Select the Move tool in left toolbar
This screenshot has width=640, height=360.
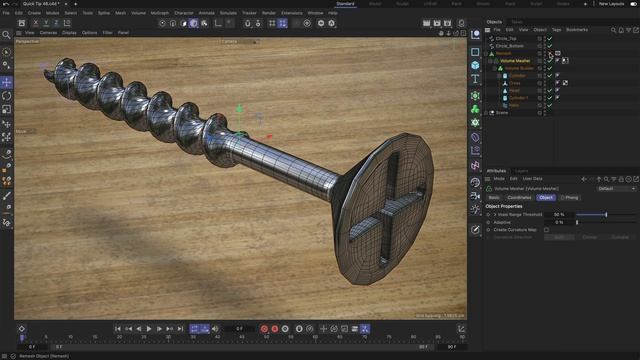pos(7,82)
